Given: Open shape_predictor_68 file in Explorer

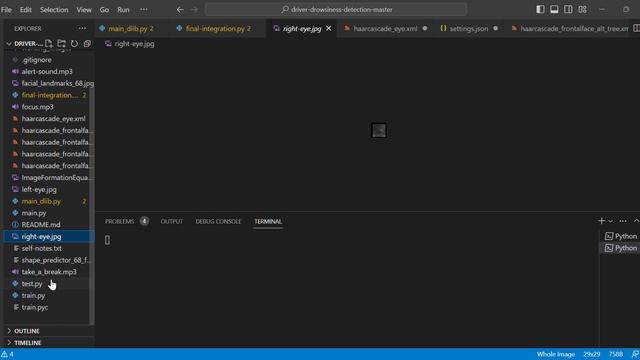Looking at the screenshot, I should click(56, 260).
